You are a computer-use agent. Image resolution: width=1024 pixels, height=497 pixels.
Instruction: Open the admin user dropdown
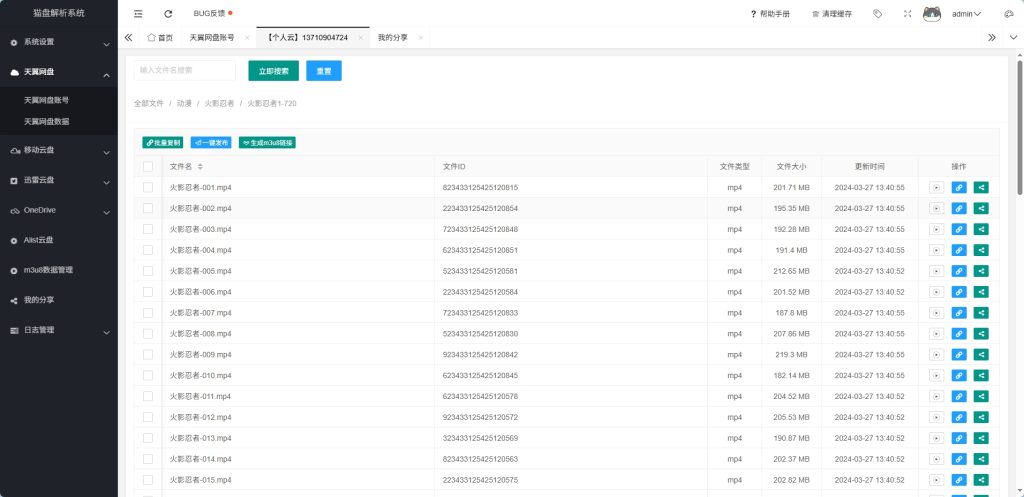point(966,14)
